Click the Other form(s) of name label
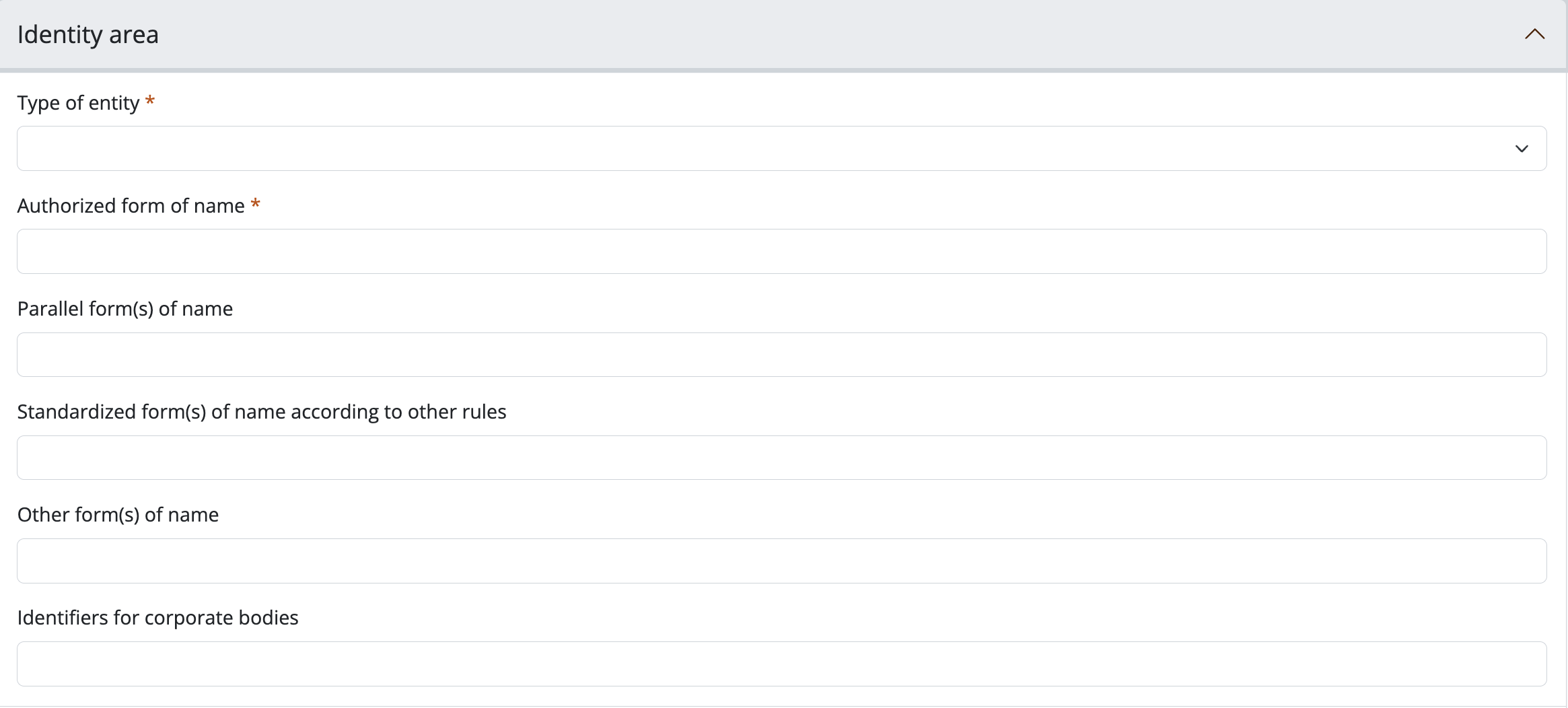The width and height of the screenshot is (1568, 708). [118, 515]
